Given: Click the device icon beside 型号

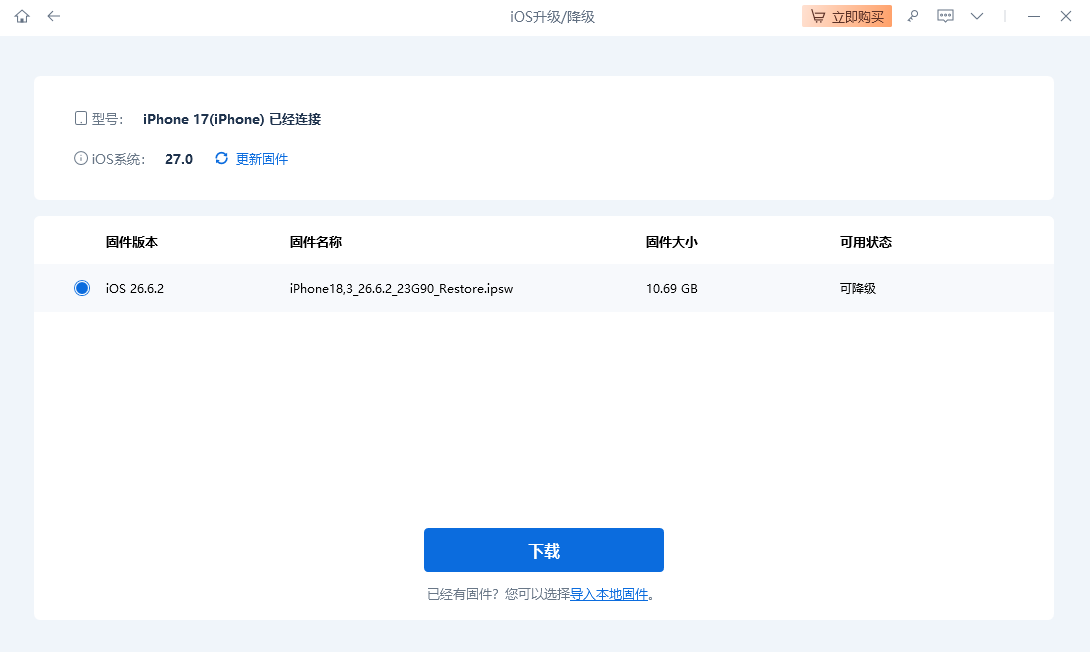Looking at the screenshot, I should (x=81, y=118).
